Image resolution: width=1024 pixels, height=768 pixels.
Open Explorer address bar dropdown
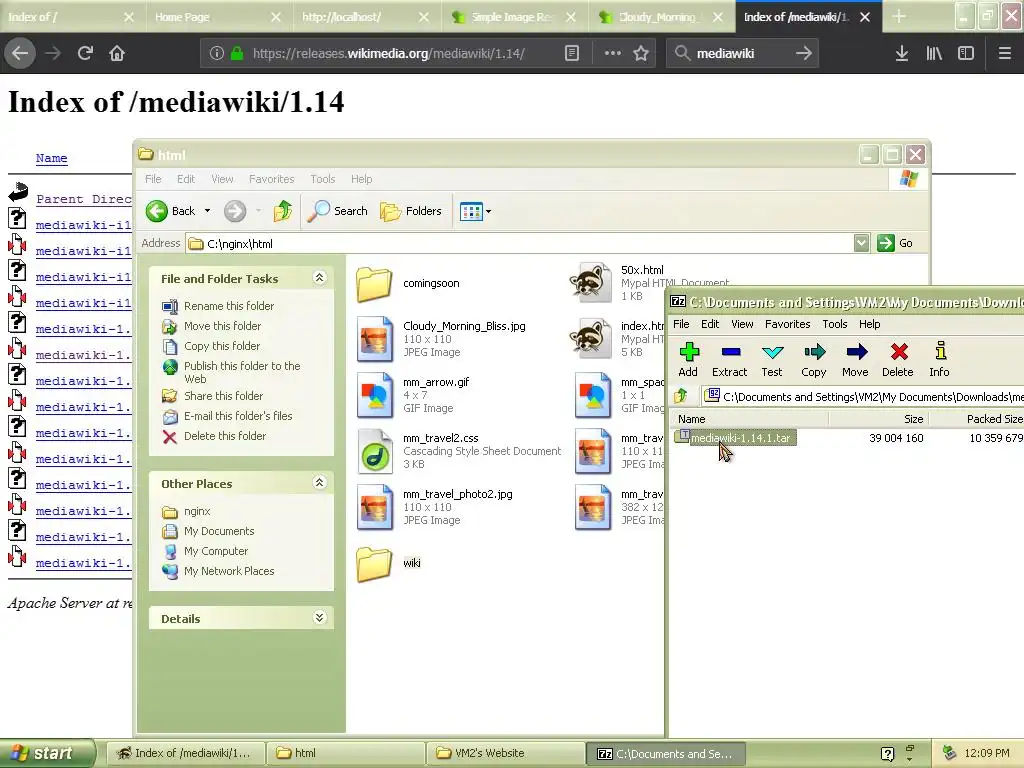861,243
